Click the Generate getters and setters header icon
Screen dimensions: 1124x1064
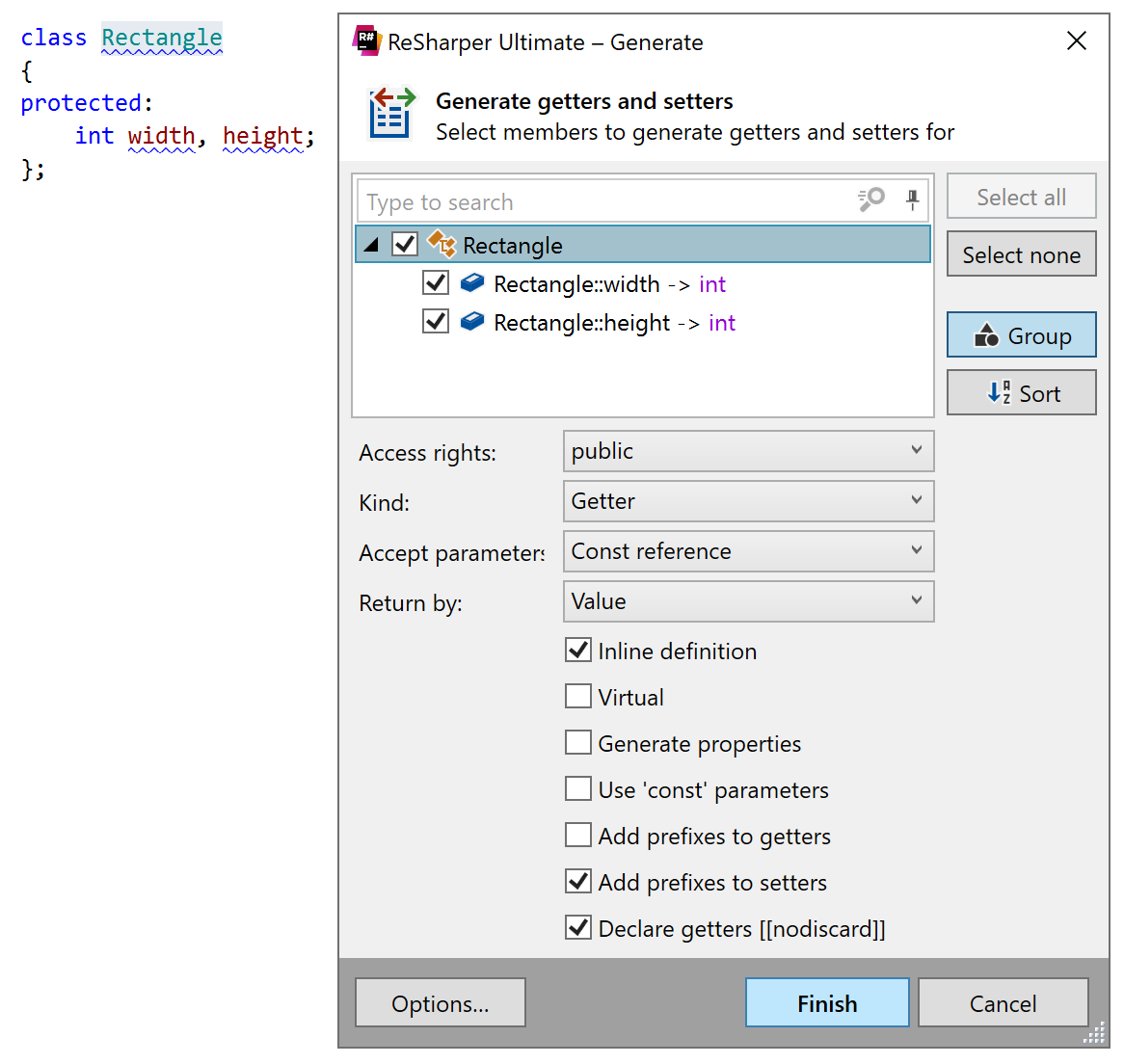(x=389, y=114)
